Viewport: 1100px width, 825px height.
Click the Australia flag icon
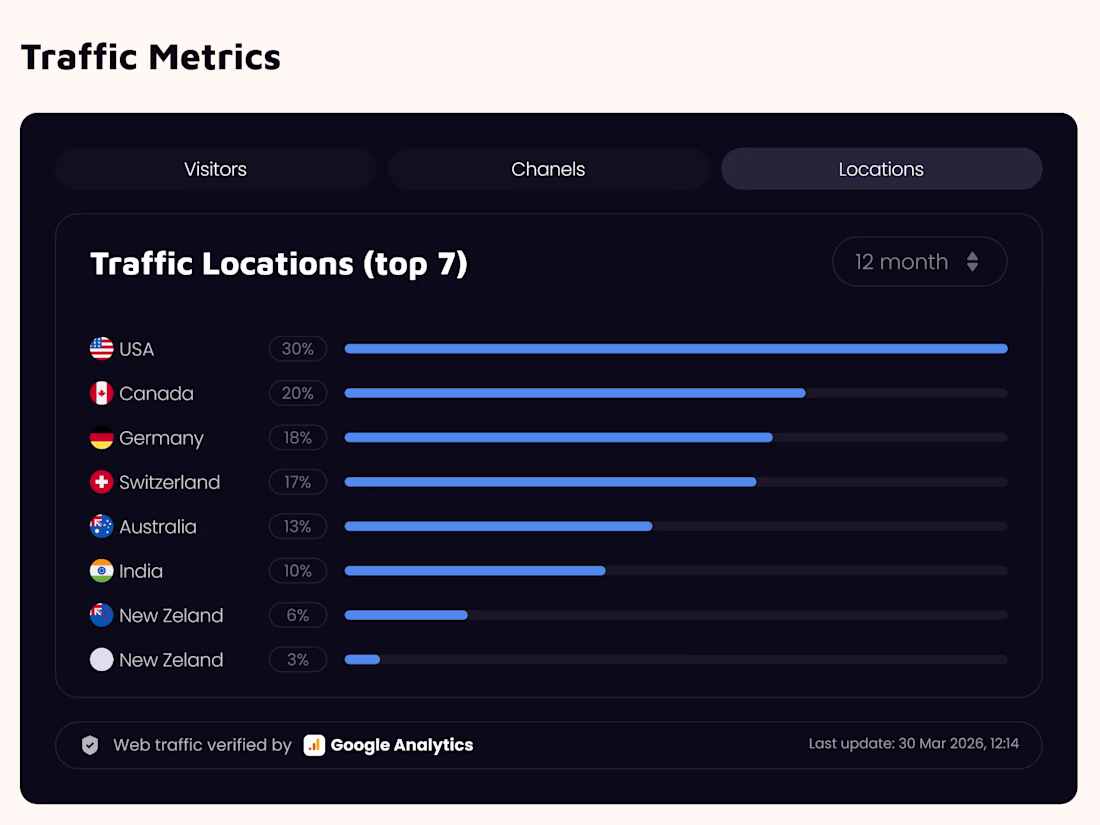click(102, 526)
